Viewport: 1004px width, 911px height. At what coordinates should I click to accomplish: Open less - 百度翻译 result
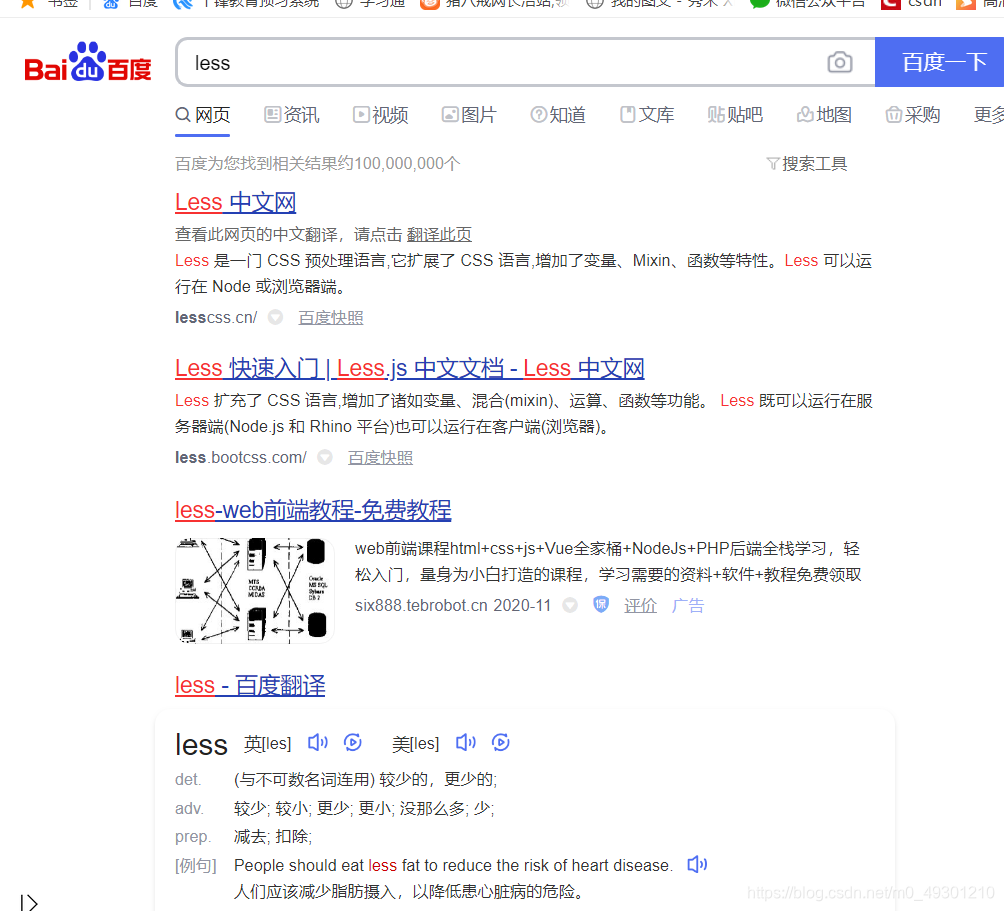click(250, 685)
